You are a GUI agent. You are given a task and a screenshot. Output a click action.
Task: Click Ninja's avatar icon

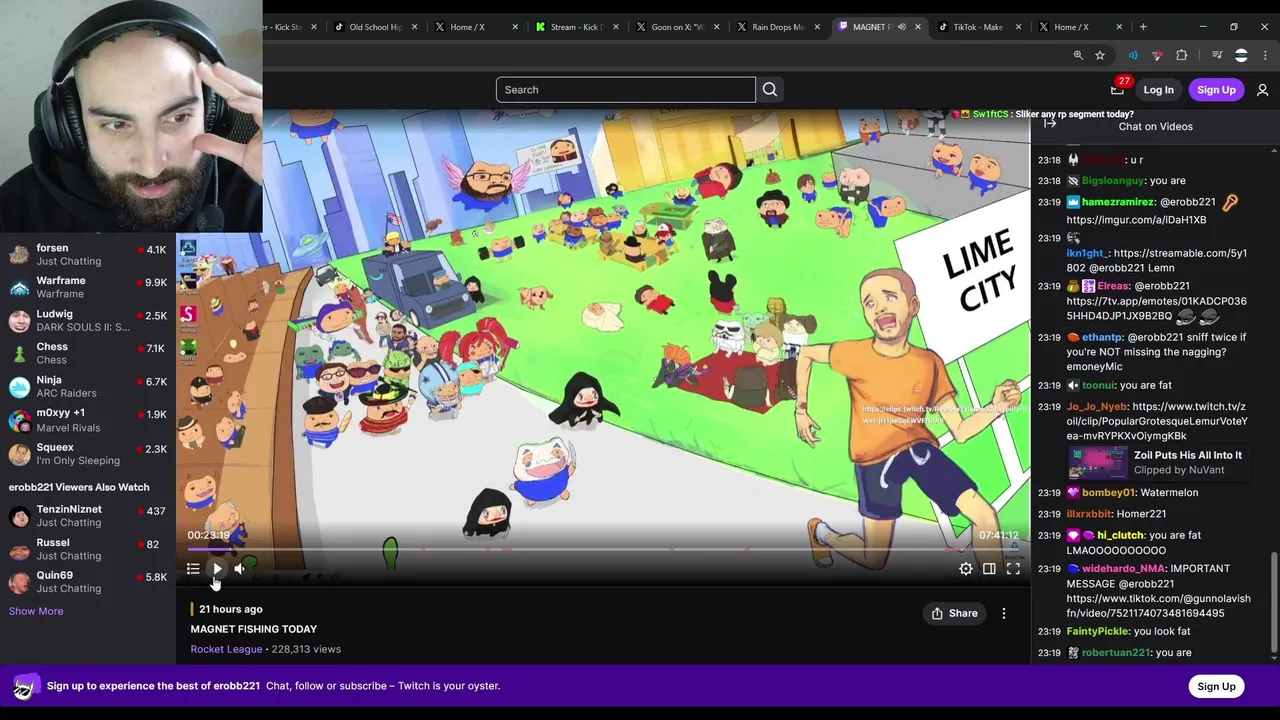click(x=19, y=387)
